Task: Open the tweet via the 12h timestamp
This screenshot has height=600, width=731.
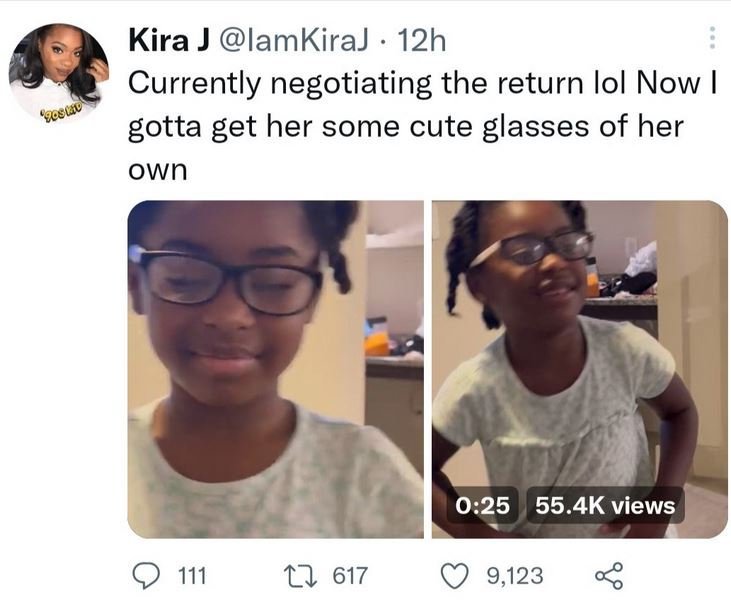Action: pos(421,40)
